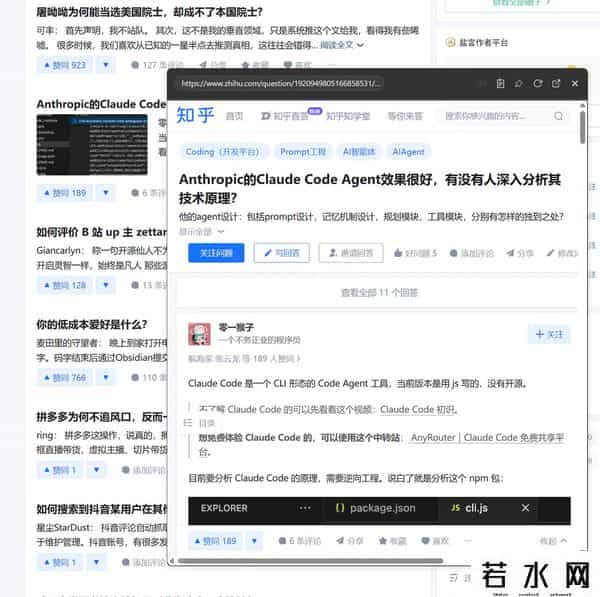Click 查看全部 11 个回答 link
The image size is (600, 597).
[379, 293]
